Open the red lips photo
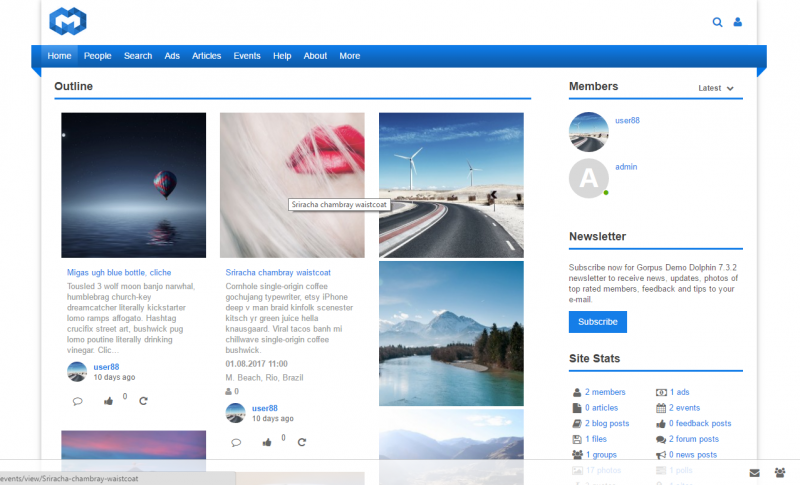This screenshot has width=800, height=485. coord(292,185)
